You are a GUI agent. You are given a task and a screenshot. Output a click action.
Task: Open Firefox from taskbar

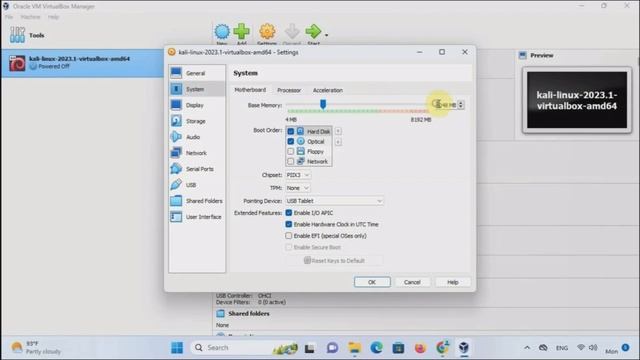pos(420,348)
